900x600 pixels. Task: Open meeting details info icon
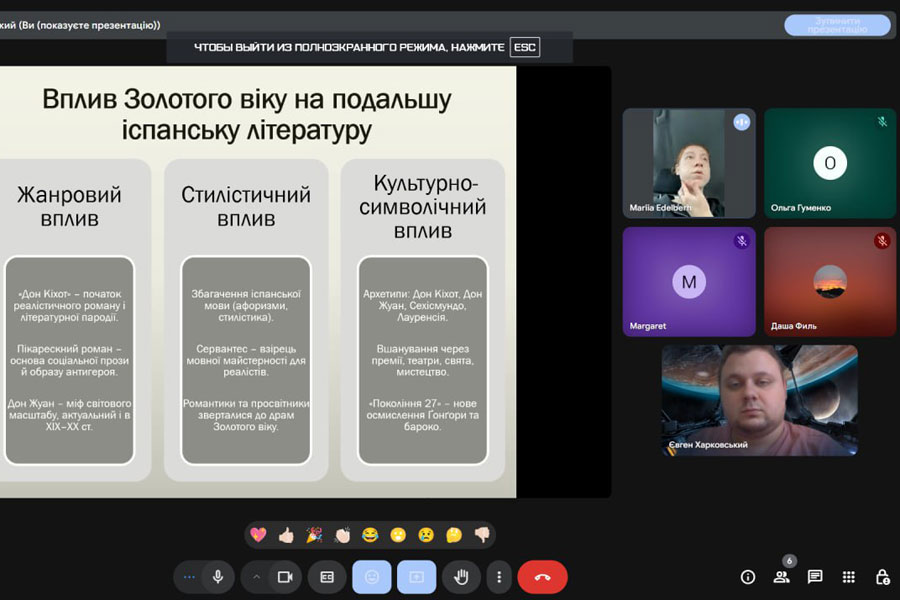click(x=748, y=577)
